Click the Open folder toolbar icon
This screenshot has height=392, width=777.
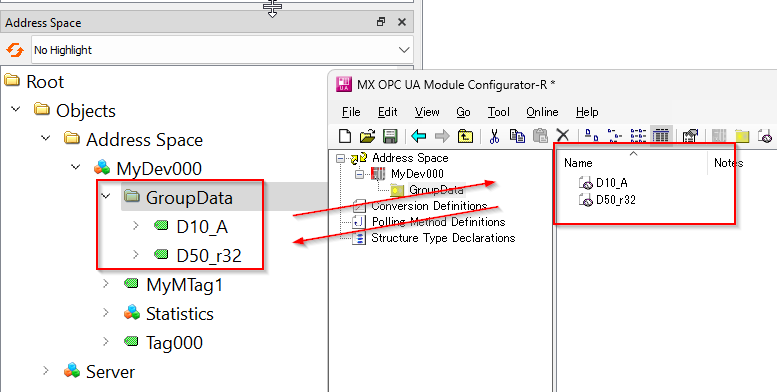point(367,136)
